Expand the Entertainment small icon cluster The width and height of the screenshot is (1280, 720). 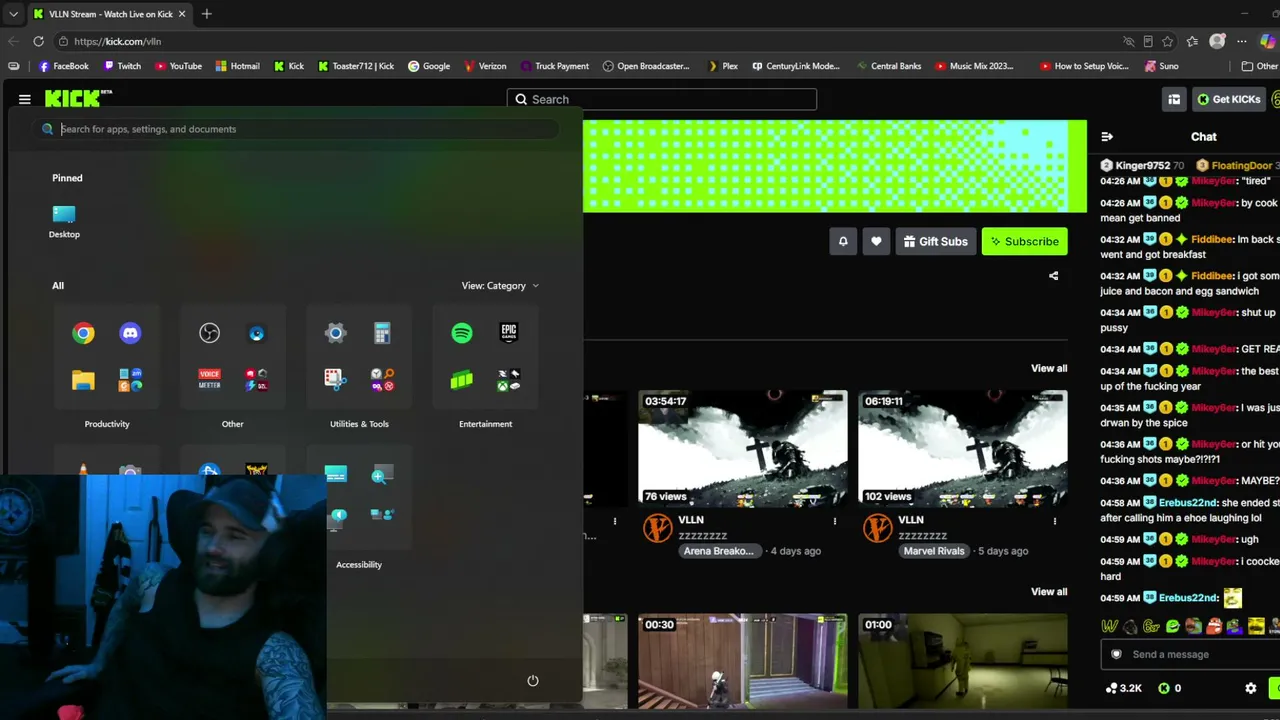coord(508,380)
